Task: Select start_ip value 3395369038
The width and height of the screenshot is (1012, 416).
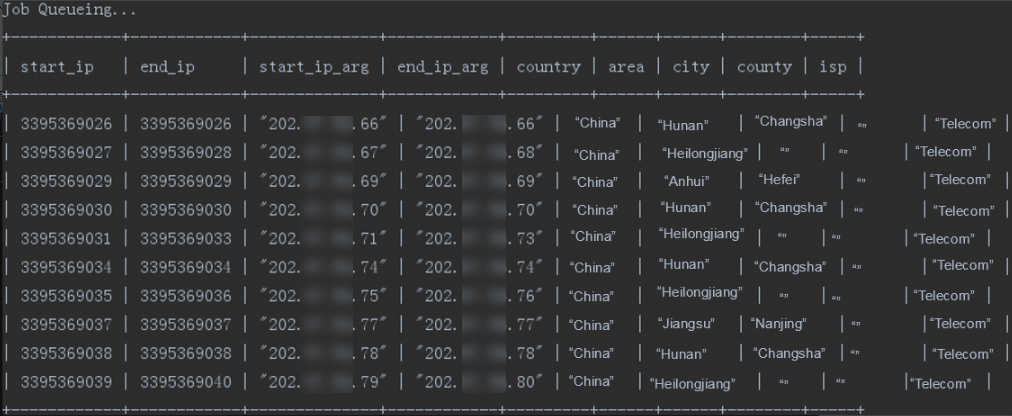Action: click(x=66, y=353)
